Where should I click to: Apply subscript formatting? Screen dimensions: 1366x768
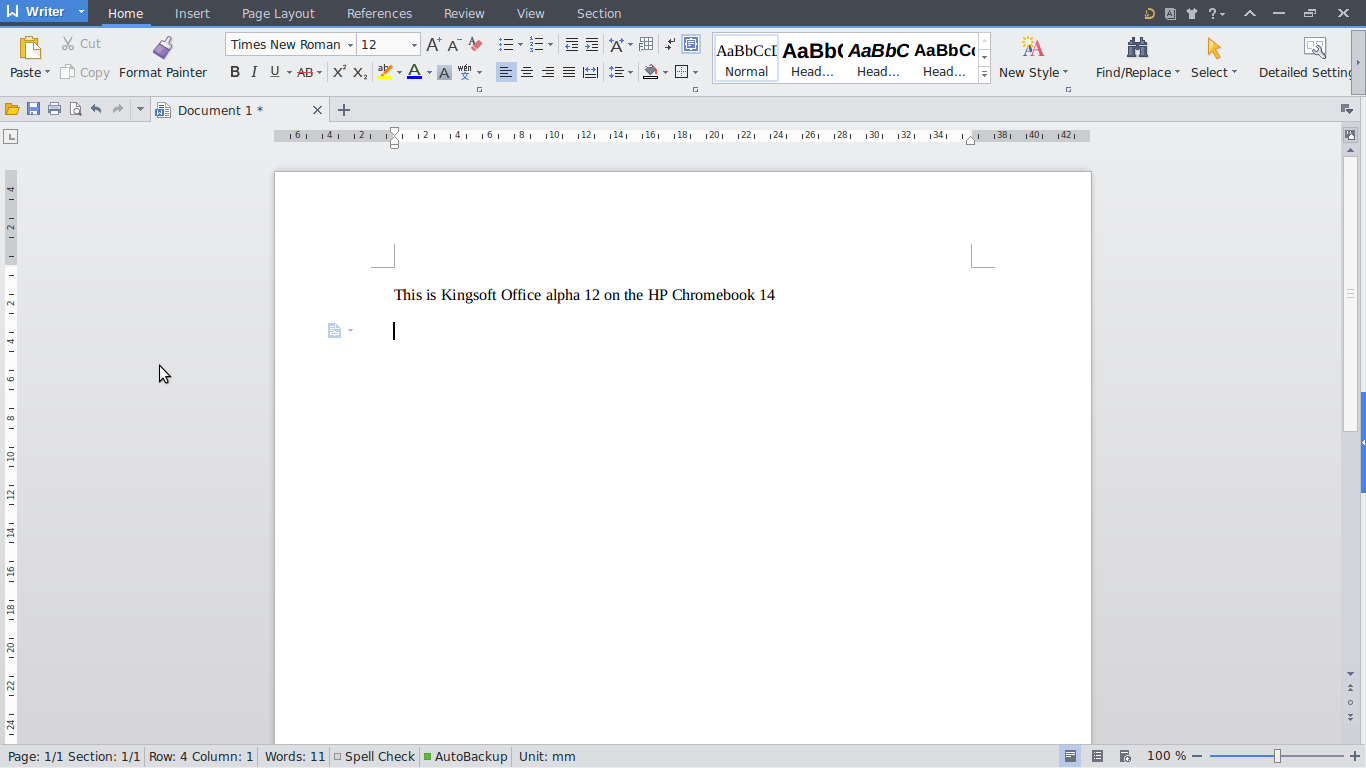(x=360, y=72)
